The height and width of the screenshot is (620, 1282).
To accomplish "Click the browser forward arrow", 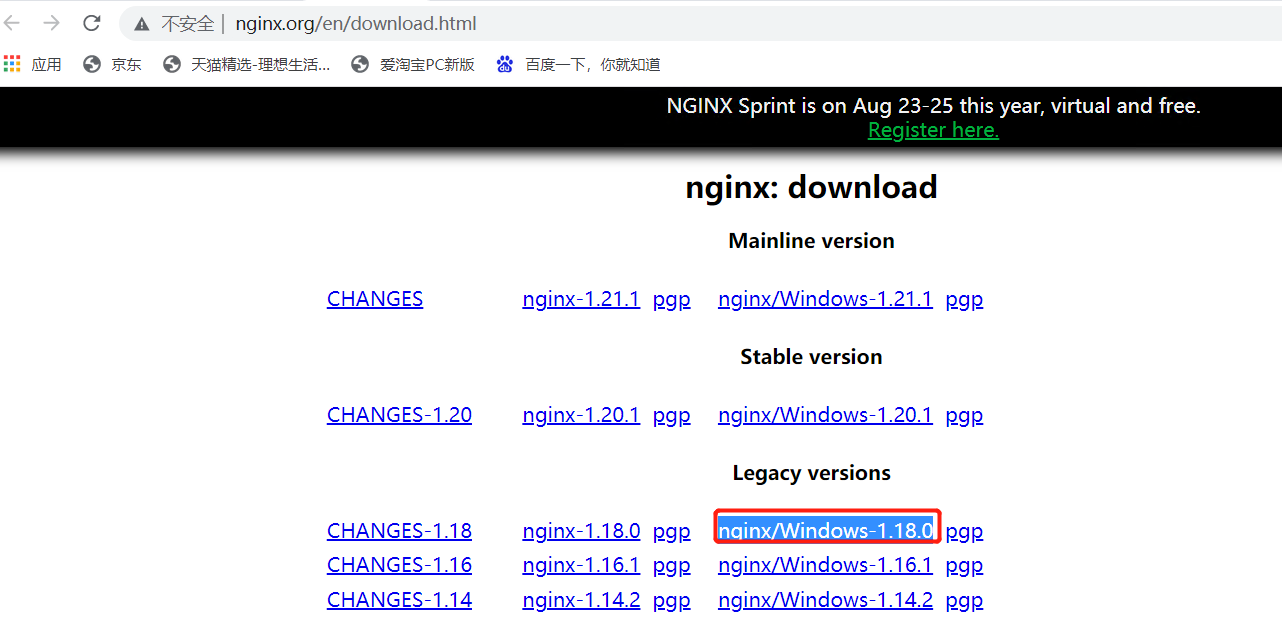I will click(x=52, y=23).
